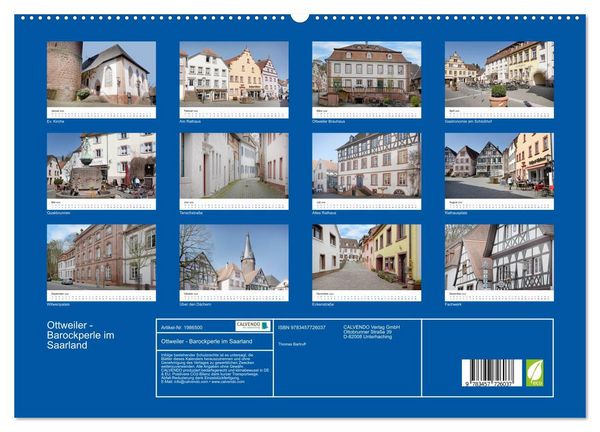The image size is (600, 432).
Task: Click the CALVENDO logo
Action: 253,326
